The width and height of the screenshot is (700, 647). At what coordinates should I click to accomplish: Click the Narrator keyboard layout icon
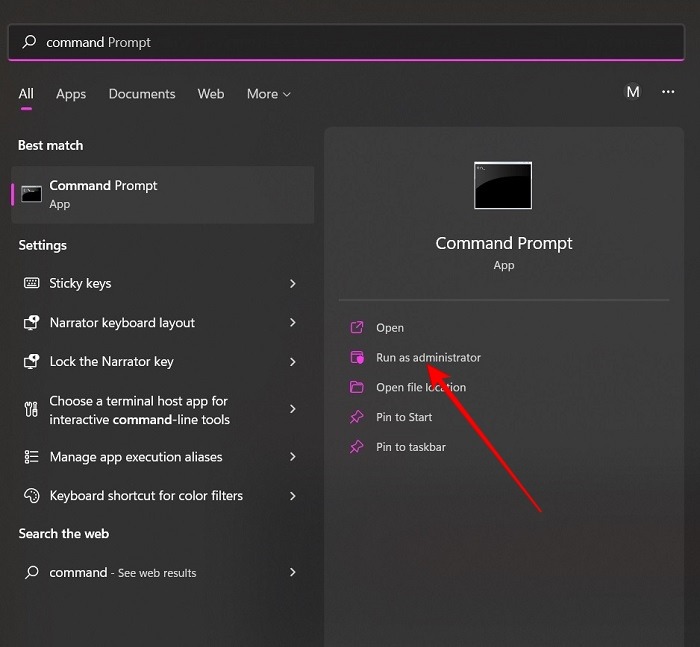pos(31,323)
